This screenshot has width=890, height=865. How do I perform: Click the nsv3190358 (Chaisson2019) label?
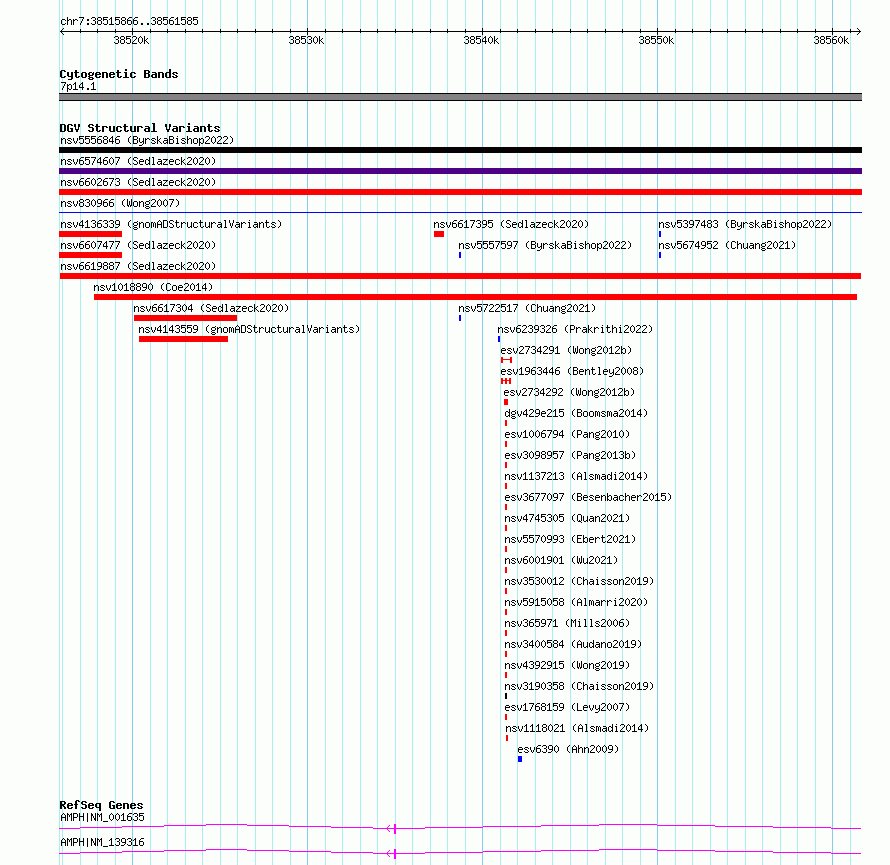tap(579, 686)
